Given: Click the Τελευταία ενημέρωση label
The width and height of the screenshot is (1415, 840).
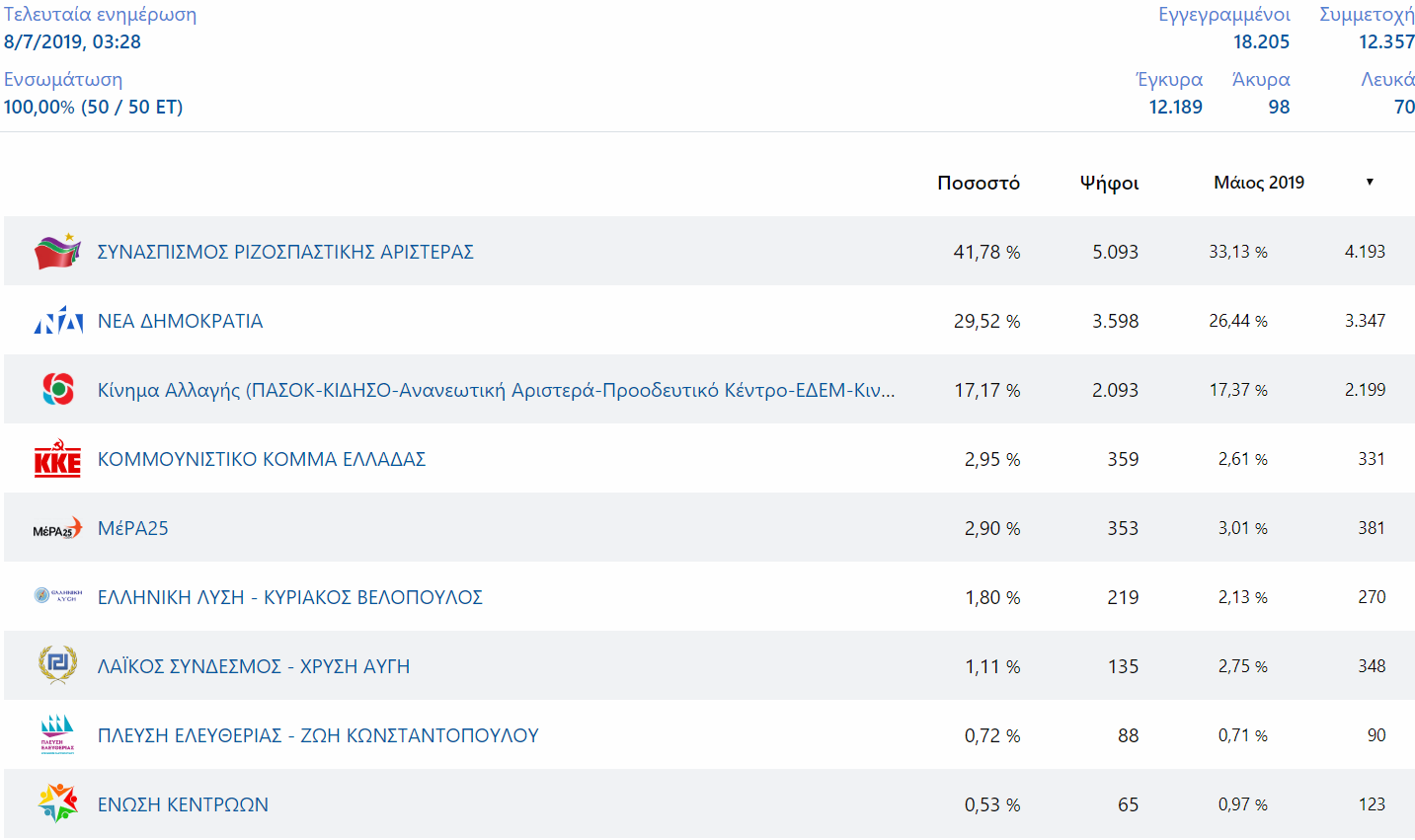Looking at the screenshot, I should [100, 15].
